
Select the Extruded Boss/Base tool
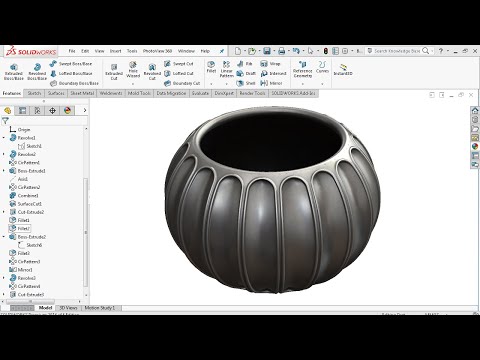[x=14, y=72]
